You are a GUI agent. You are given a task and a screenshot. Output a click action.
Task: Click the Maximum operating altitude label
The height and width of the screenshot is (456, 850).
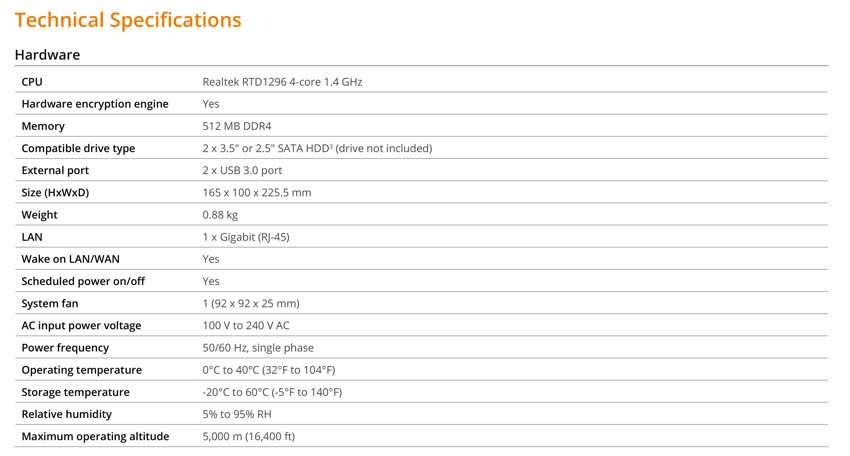[95, 436]
